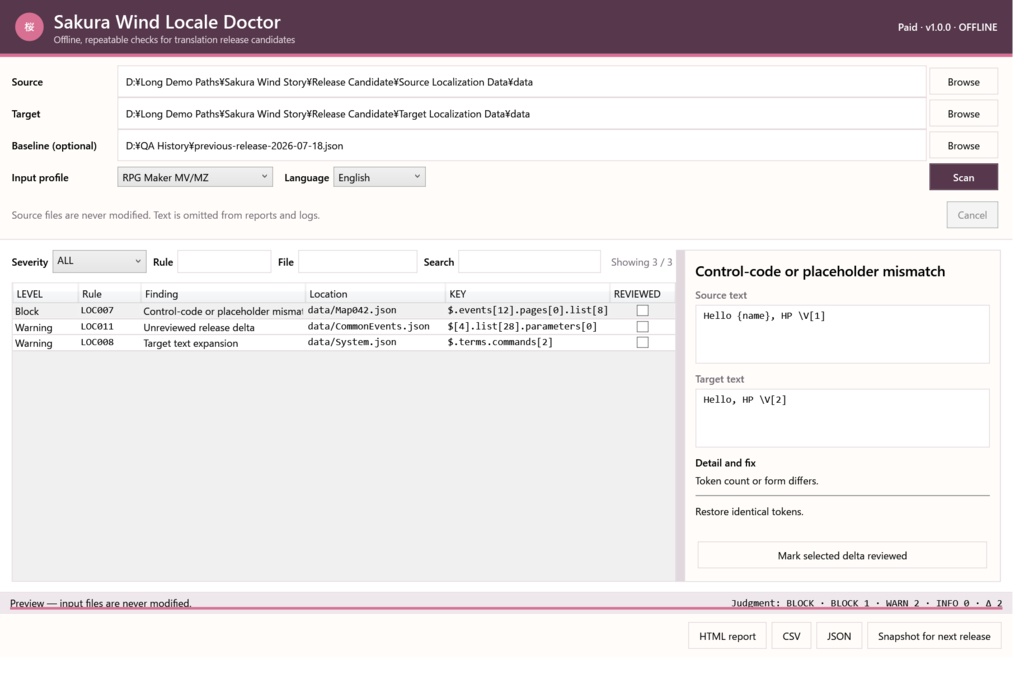1024x688 pixels.
Task: Browse for the Source folder
Action: tap(963, 82)
